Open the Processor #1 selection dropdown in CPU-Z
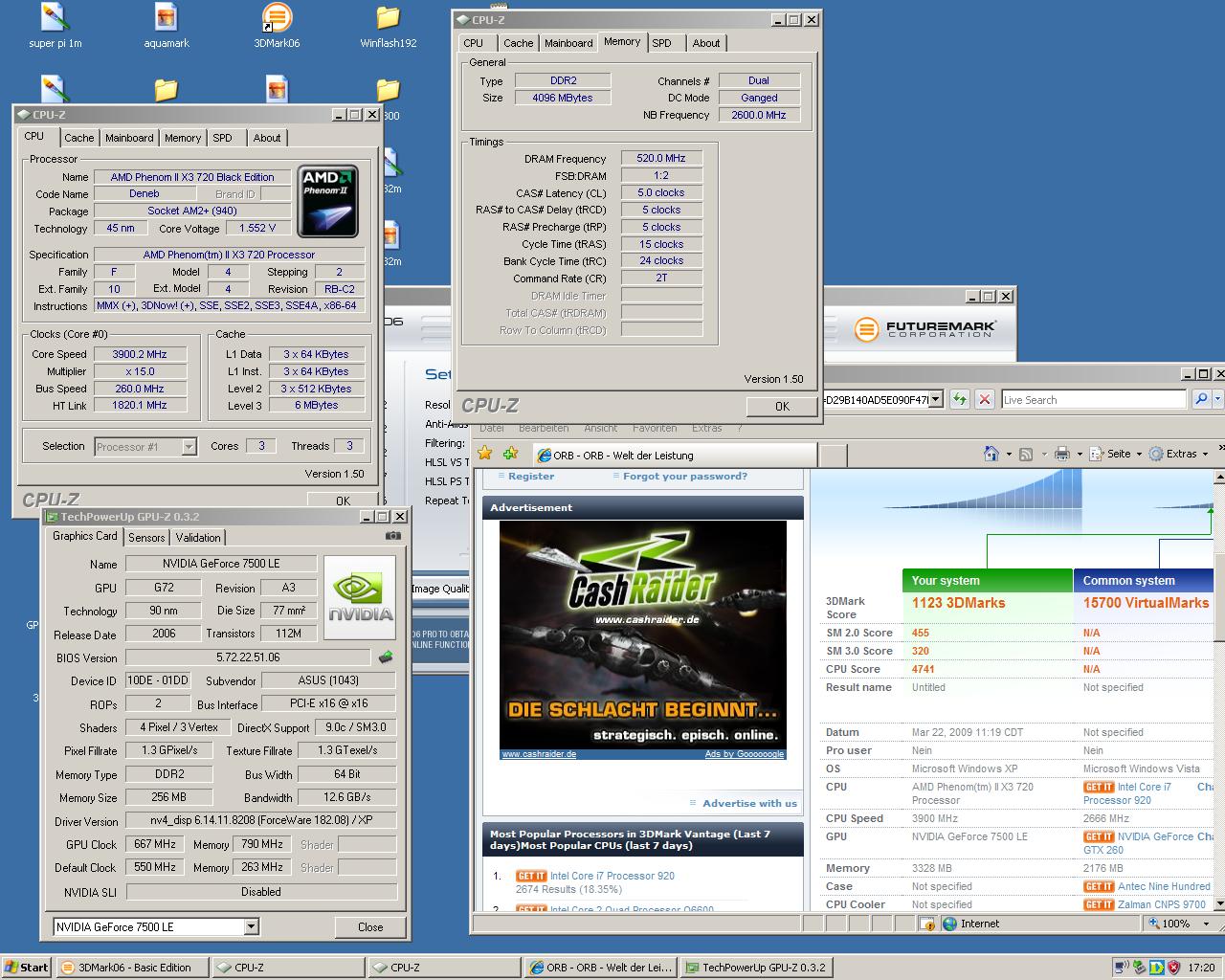The height and width of the screenshot is (980, 1225). 189,446
